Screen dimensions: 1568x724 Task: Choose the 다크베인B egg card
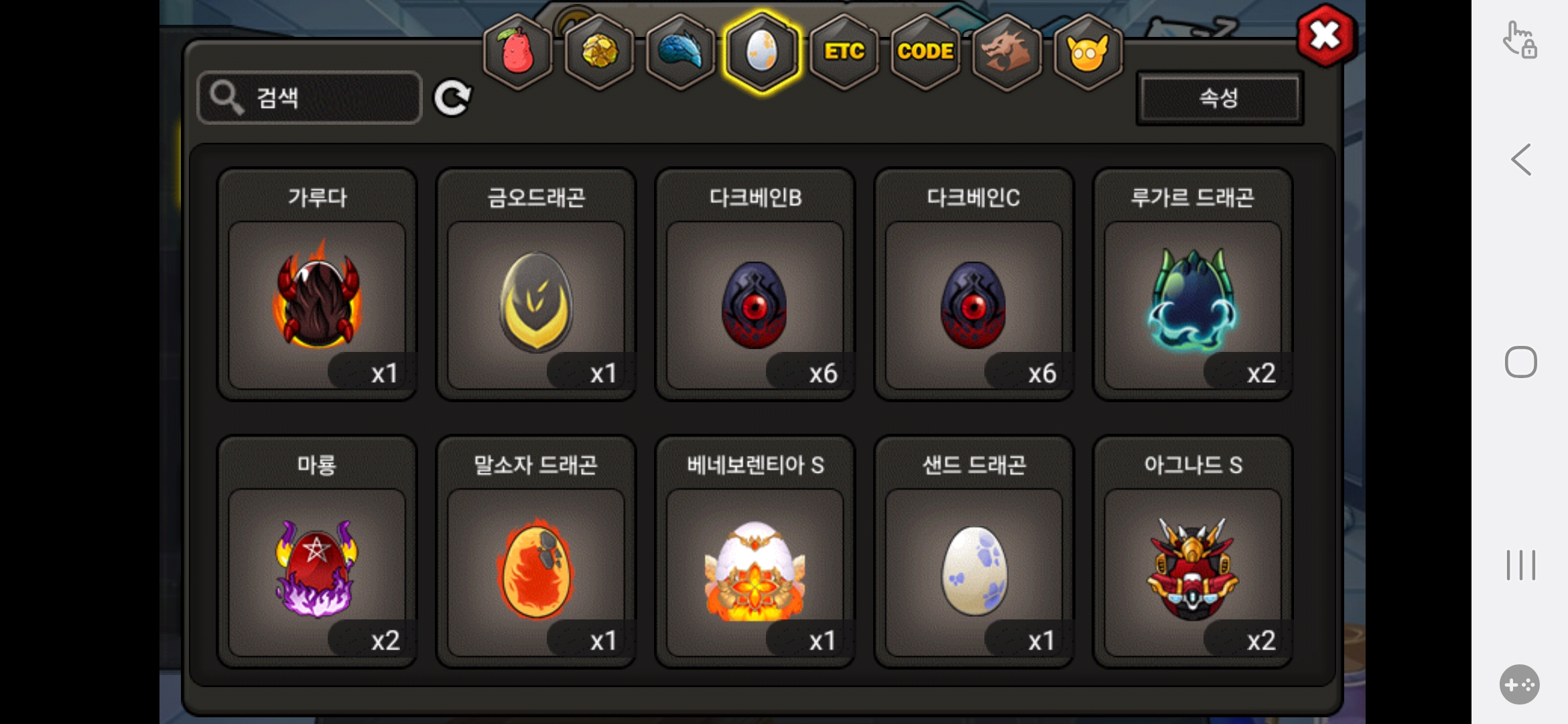coord(755,284)
